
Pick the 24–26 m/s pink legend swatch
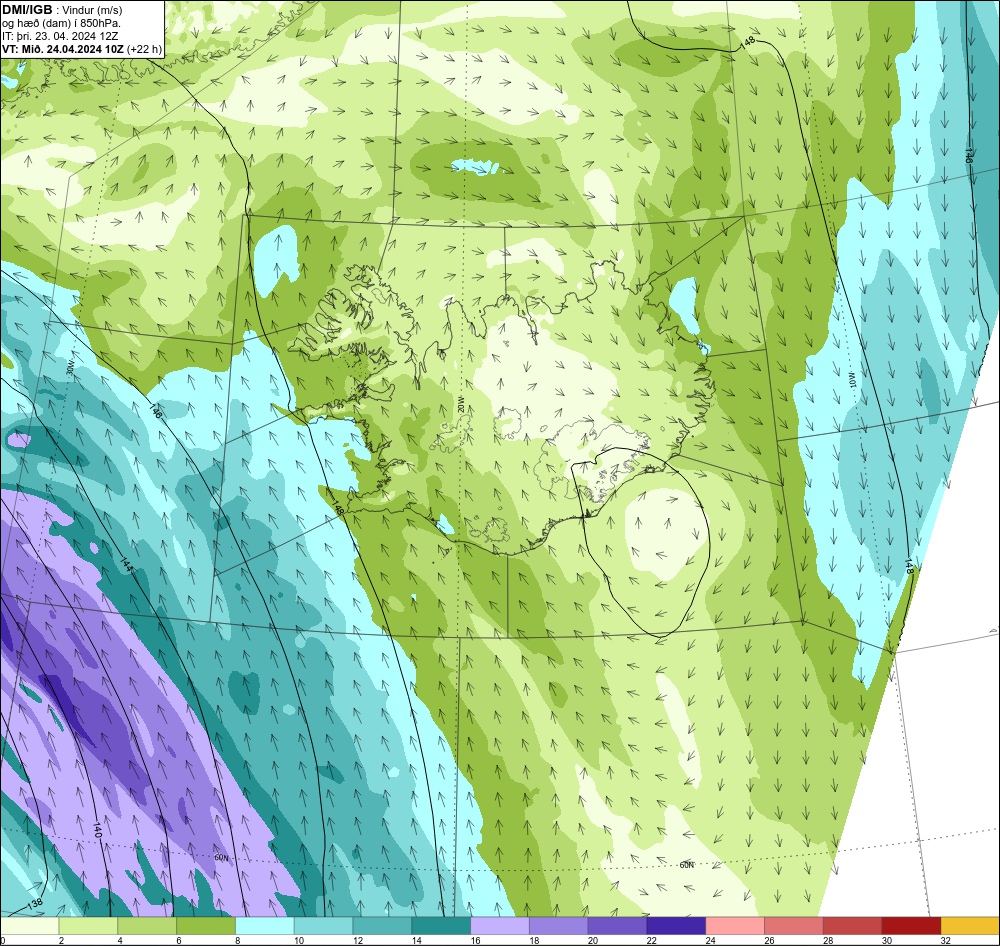[735, 926]
